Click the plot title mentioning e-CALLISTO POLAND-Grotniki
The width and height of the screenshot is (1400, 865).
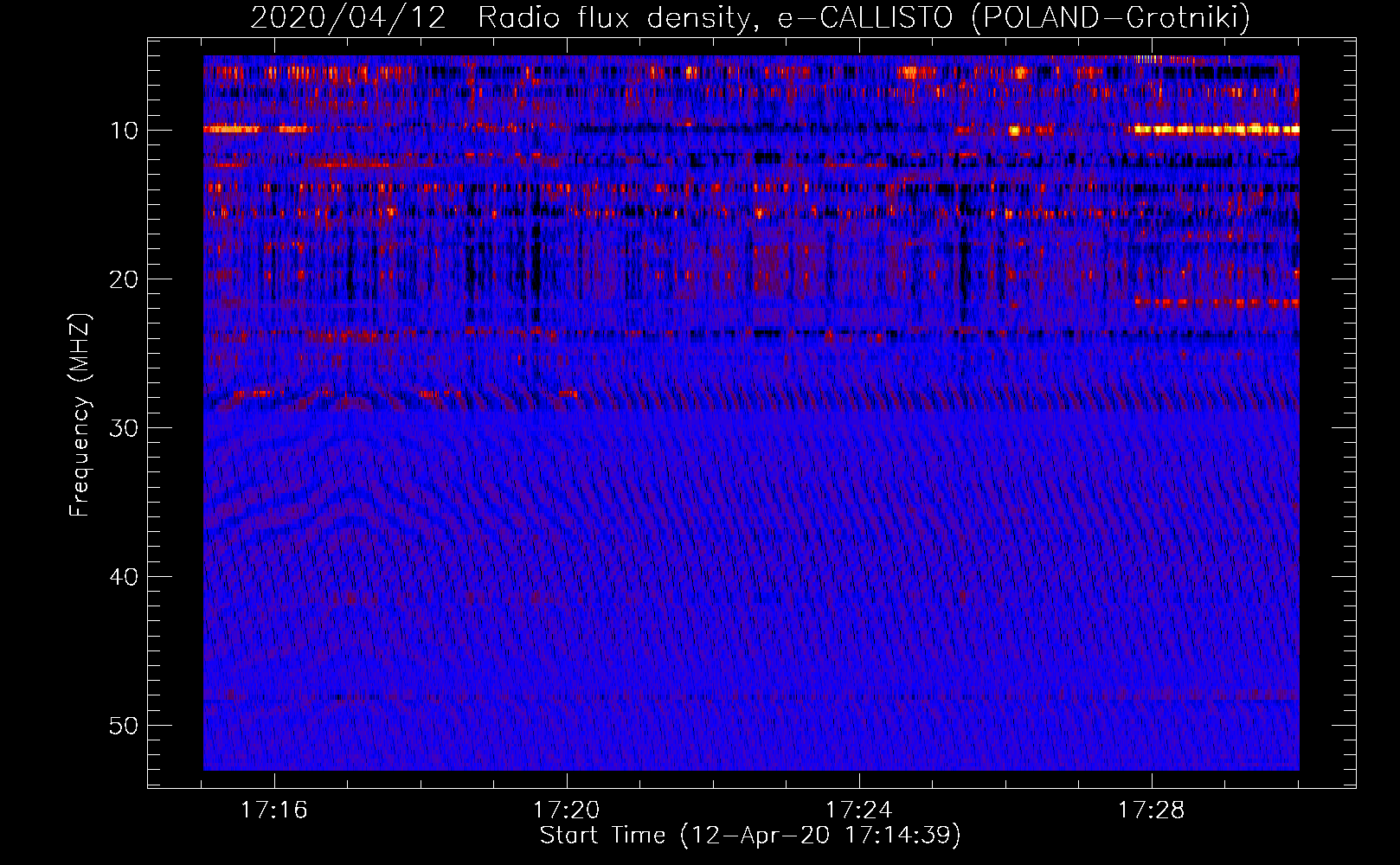coord(750,18)
